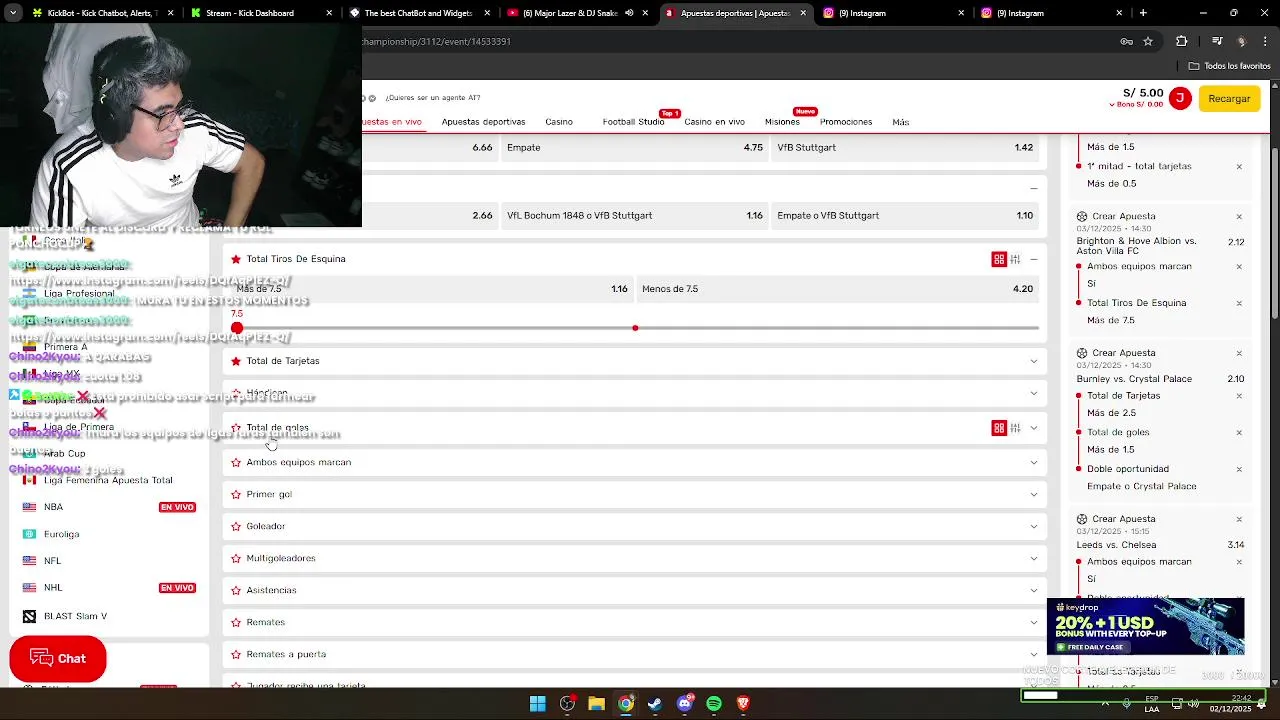1280x720 pixels.
Task: Unfavorite the Total de Tarjetas market
Action: [x=236, y=361]
